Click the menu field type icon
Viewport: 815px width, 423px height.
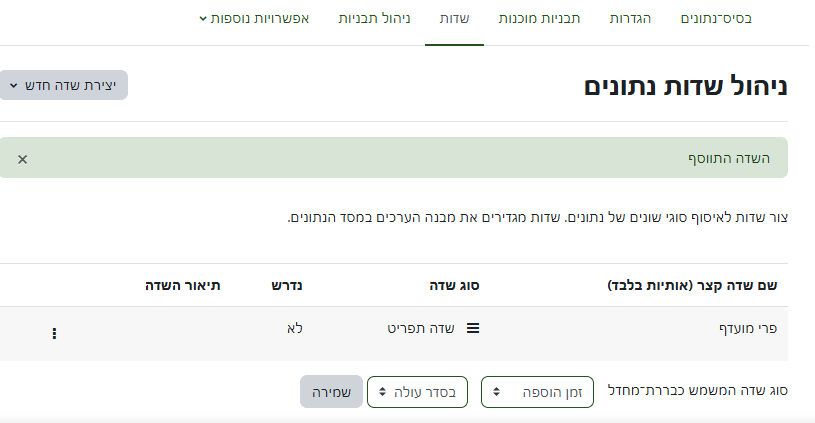tap(473, 327)
